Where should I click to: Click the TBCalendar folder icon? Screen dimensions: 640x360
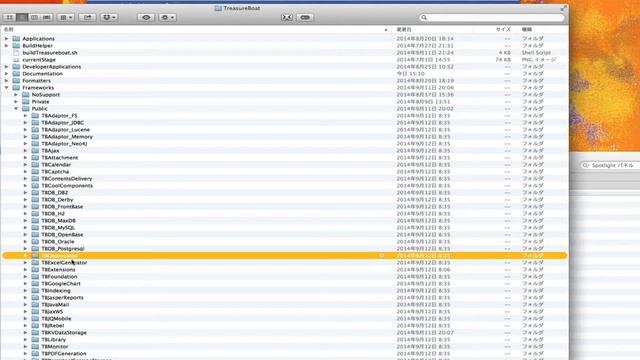tap(35, 164)
